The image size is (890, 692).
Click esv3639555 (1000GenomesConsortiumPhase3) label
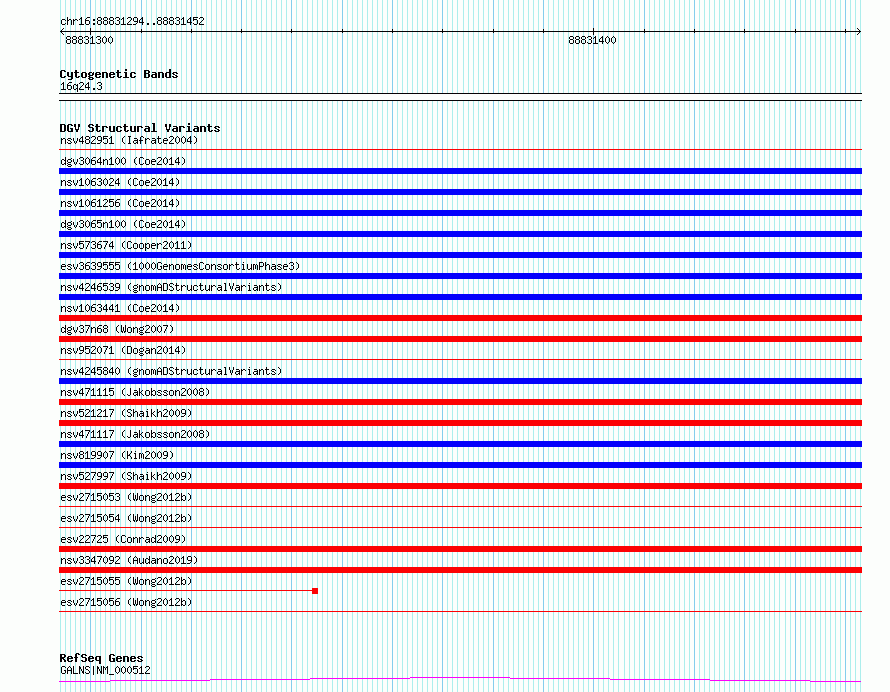coord(180,266)
